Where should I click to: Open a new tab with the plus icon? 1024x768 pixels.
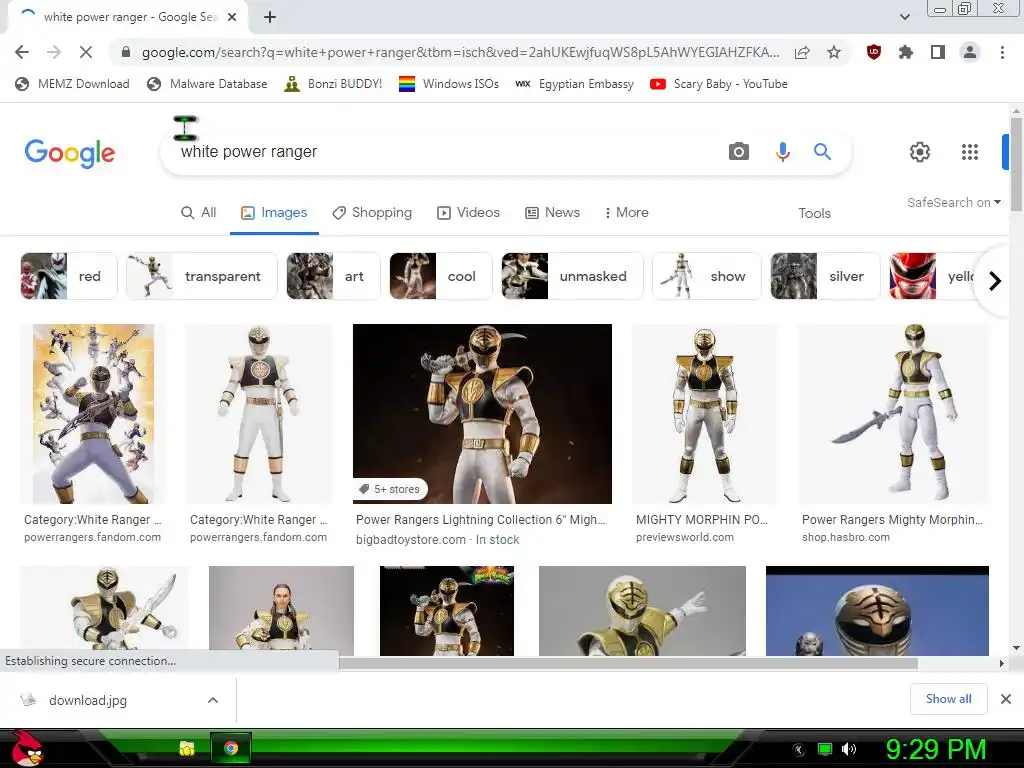point(270,18)
